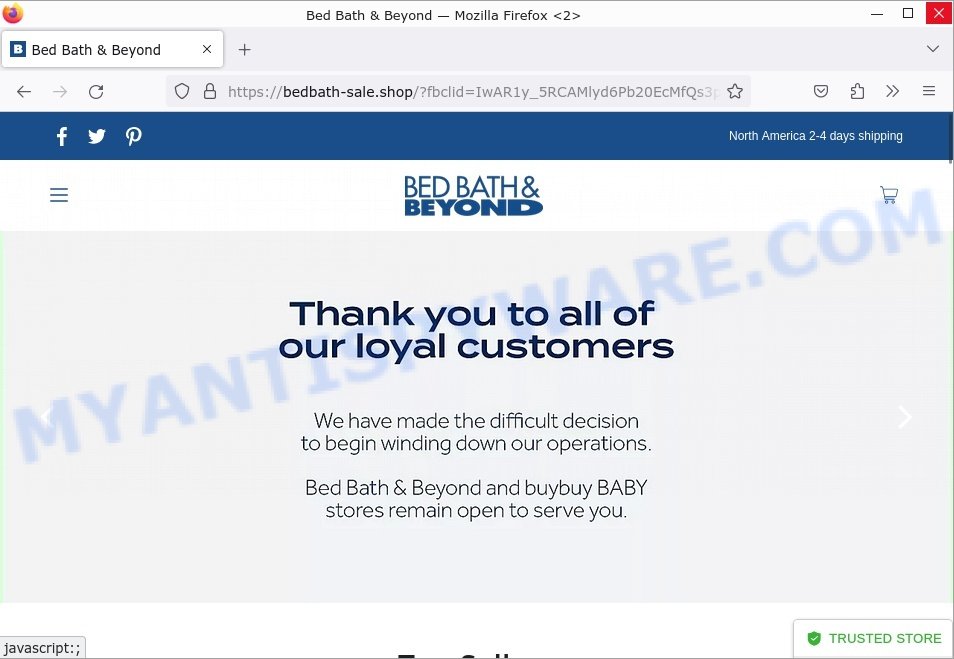954x659 pixels.
Task: Open the Facebook social link
Action: (x=61, y=136)
